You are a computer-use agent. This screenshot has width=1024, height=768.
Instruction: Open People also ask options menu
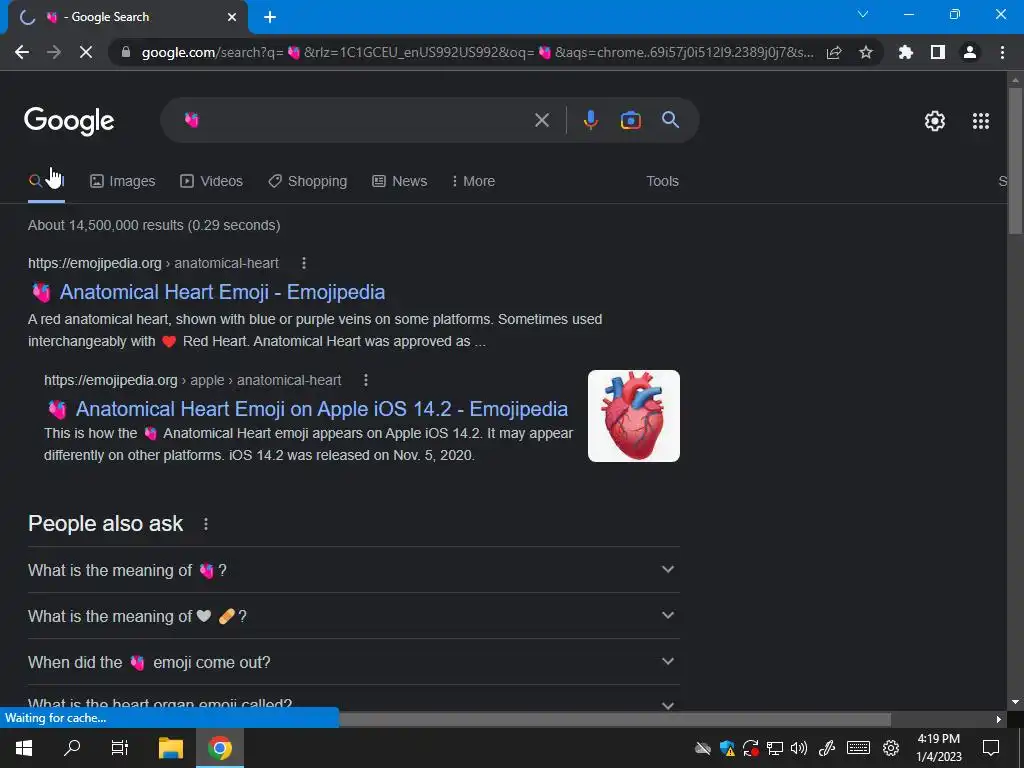(x=206, y=524)
